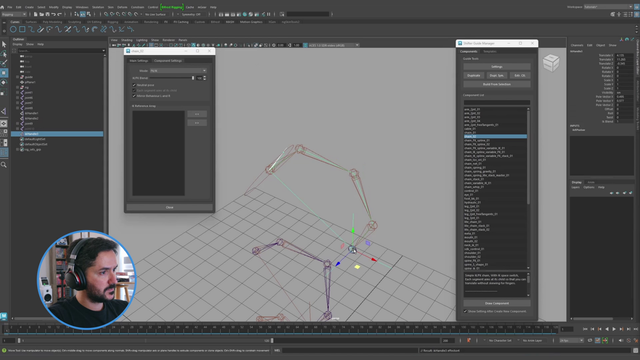The height and width of the screenshot is (360, 640).
Task: Click the EP curve tool shelf icon
Action: (31, 29)
